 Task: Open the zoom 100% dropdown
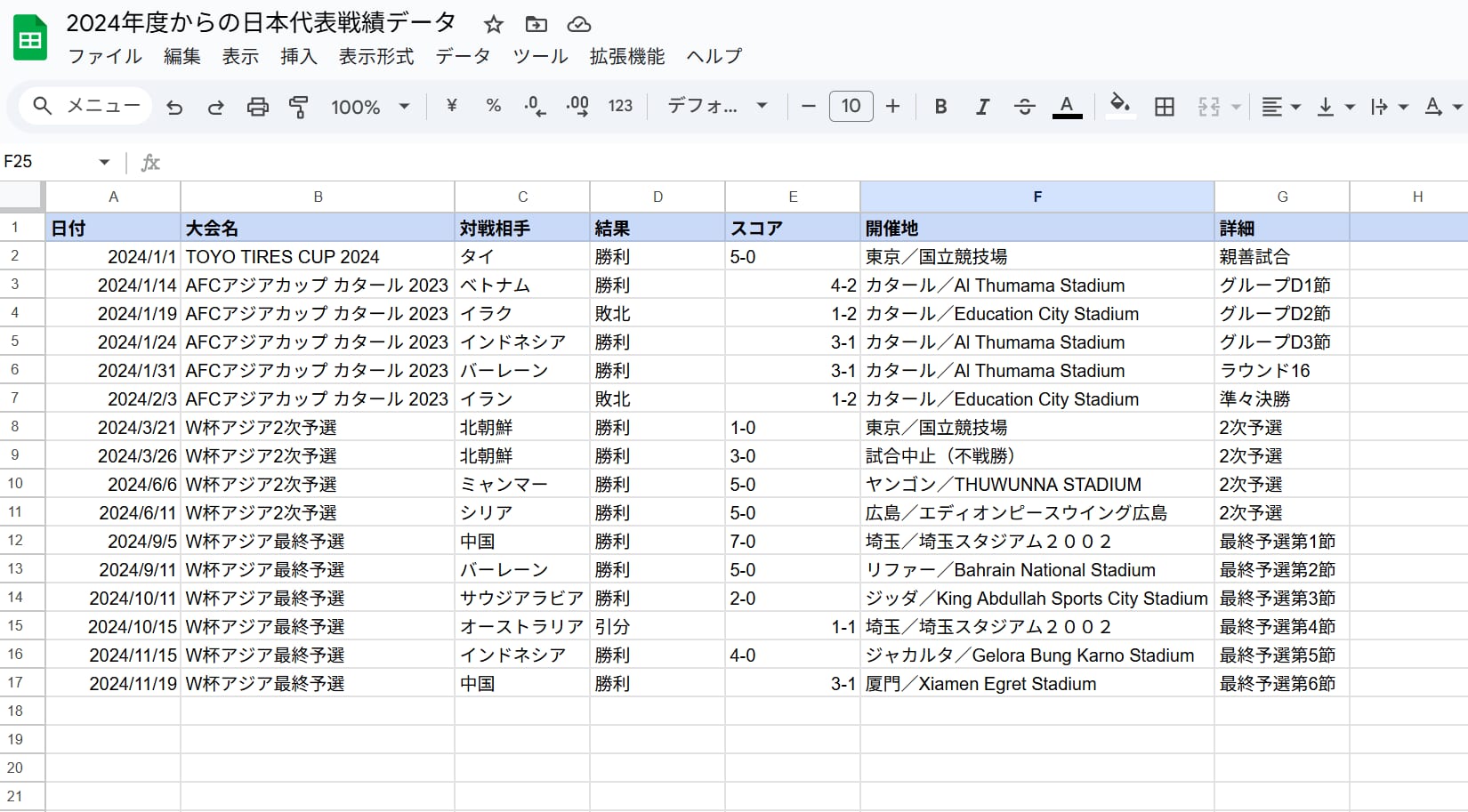tap(370, 107)
